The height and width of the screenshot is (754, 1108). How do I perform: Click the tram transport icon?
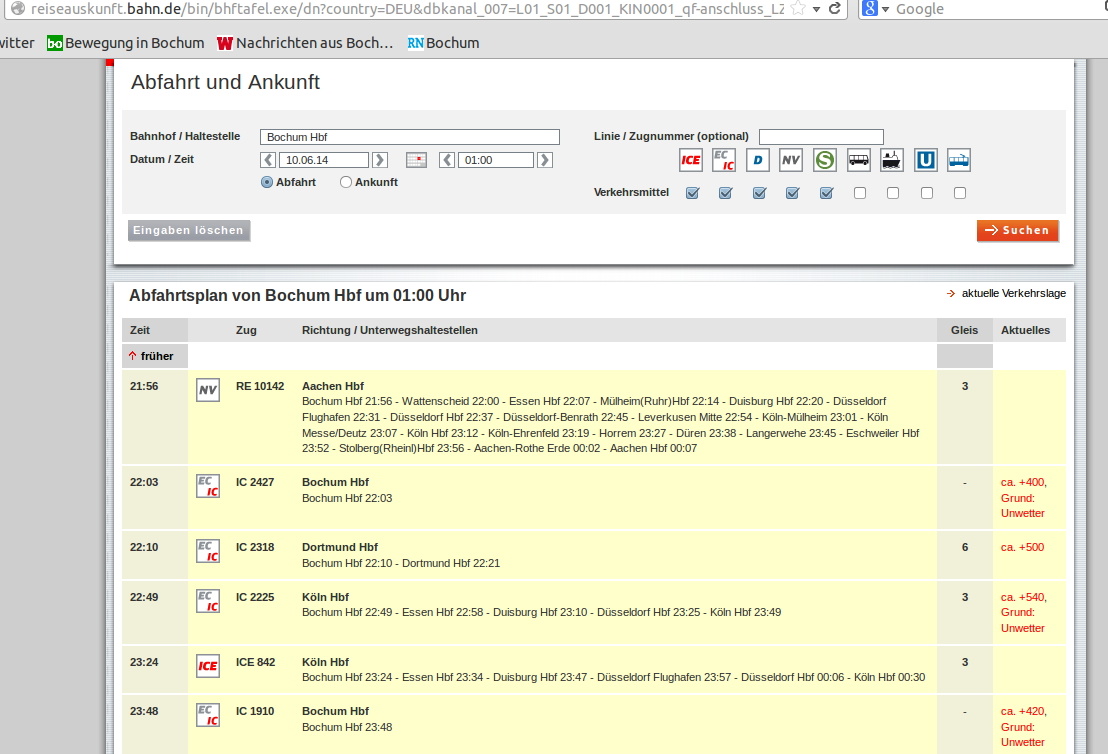(x=959, y=160)
